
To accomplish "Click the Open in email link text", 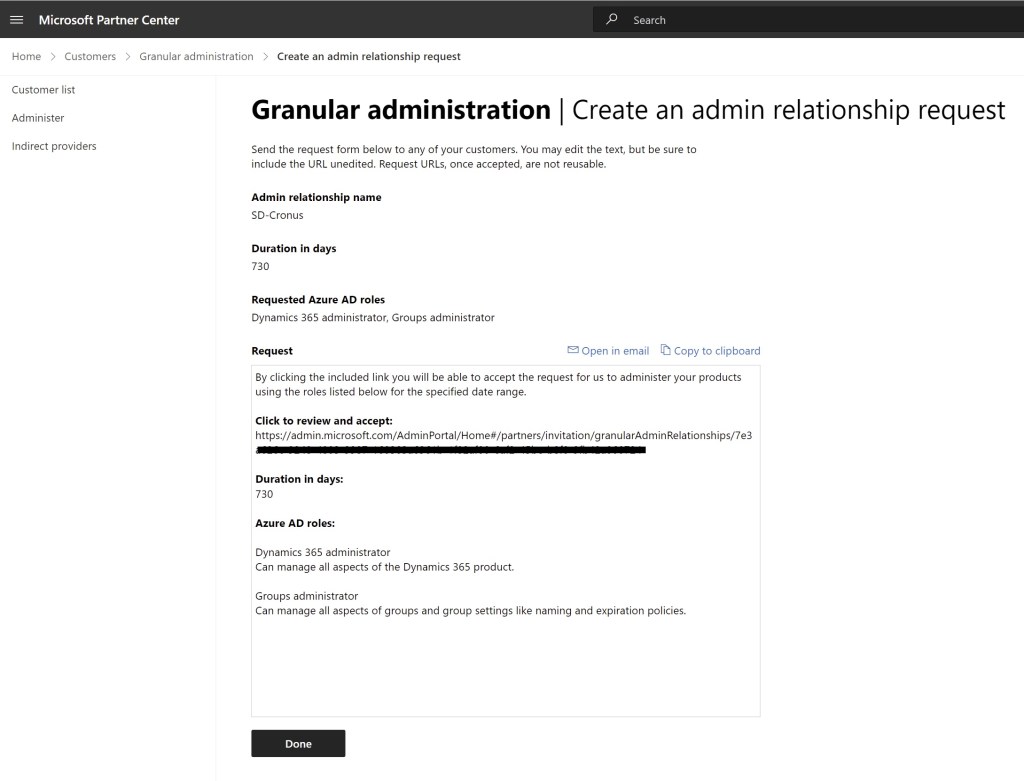I will coord(615,351).
